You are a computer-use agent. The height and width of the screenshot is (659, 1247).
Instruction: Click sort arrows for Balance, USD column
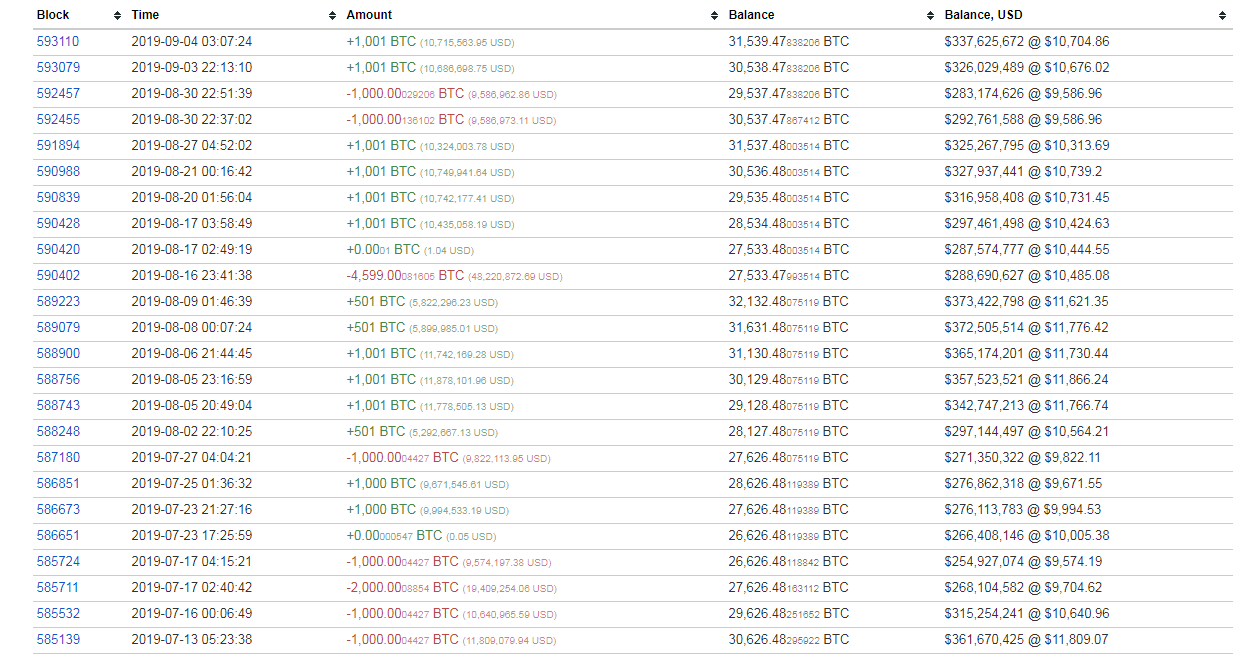tap(1222, 16)
